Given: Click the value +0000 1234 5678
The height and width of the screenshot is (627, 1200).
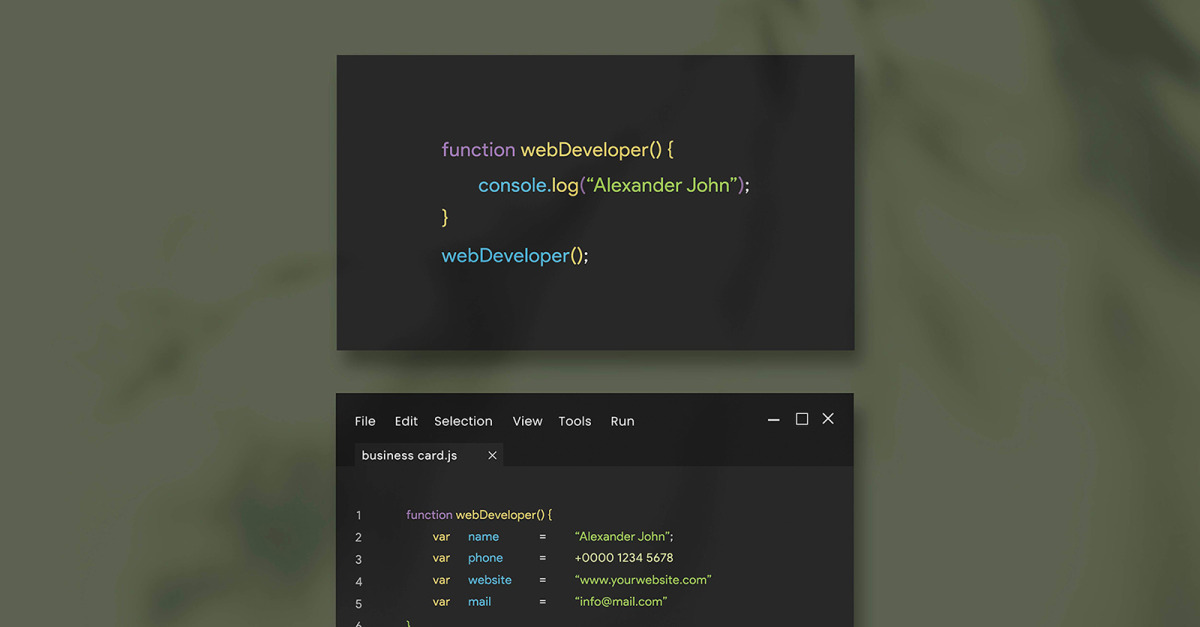Looking at the screenshot, I should [624, 558].
